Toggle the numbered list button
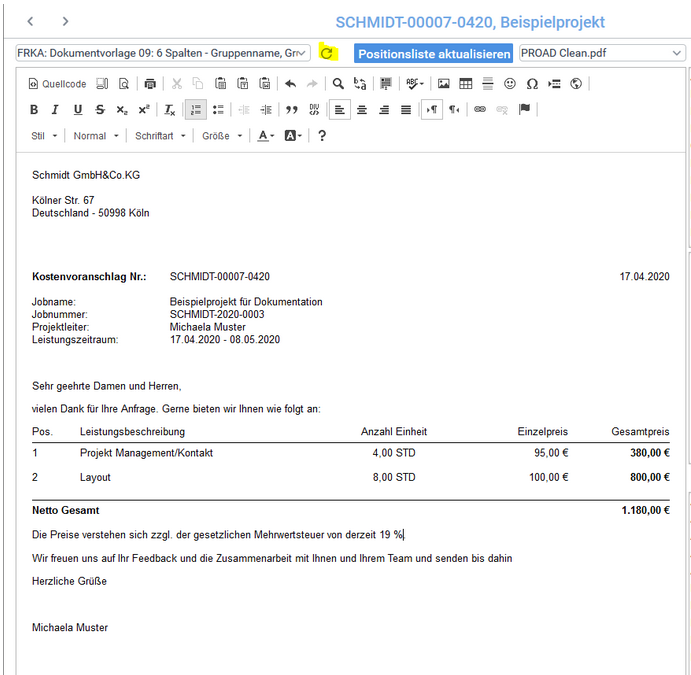The height and width of the screenshot is (675, 691). 195,110
